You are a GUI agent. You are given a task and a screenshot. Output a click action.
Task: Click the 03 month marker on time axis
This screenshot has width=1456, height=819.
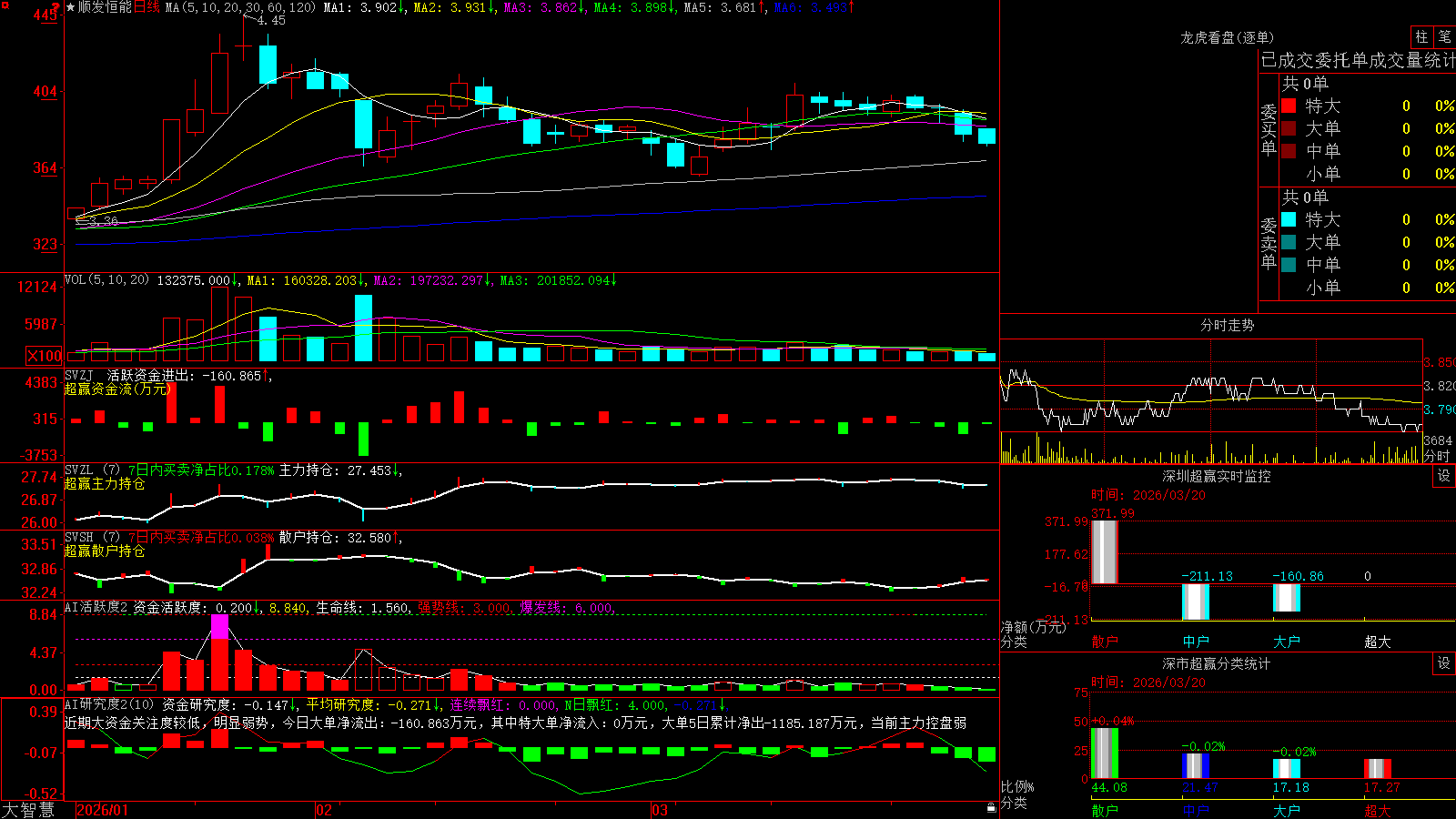[660, 810]
